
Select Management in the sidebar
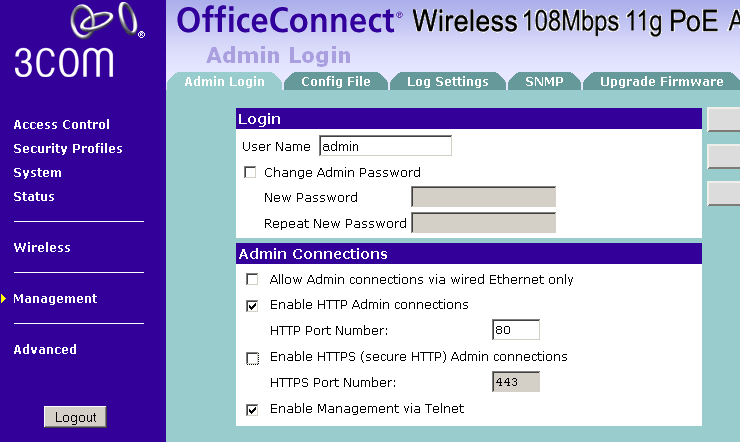[x=55, y=299]
